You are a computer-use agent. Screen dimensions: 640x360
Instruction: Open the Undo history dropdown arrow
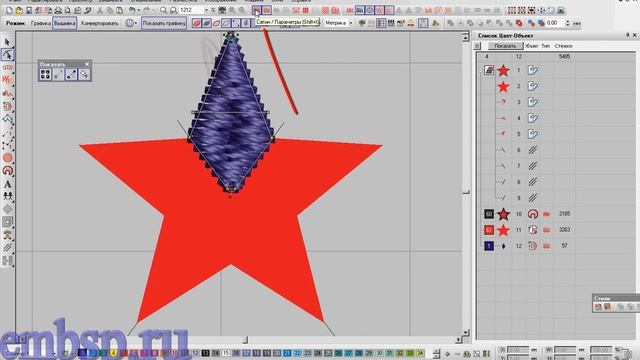tap(138, 10)
